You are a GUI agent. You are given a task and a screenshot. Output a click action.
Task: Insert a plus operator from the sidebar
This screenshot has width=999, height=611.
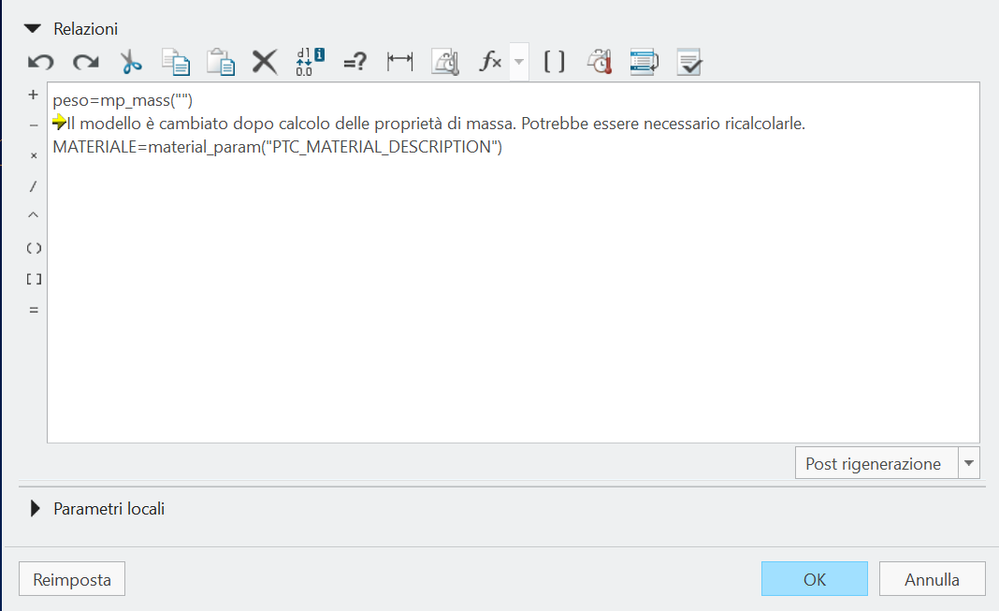(x=32, y=94)
